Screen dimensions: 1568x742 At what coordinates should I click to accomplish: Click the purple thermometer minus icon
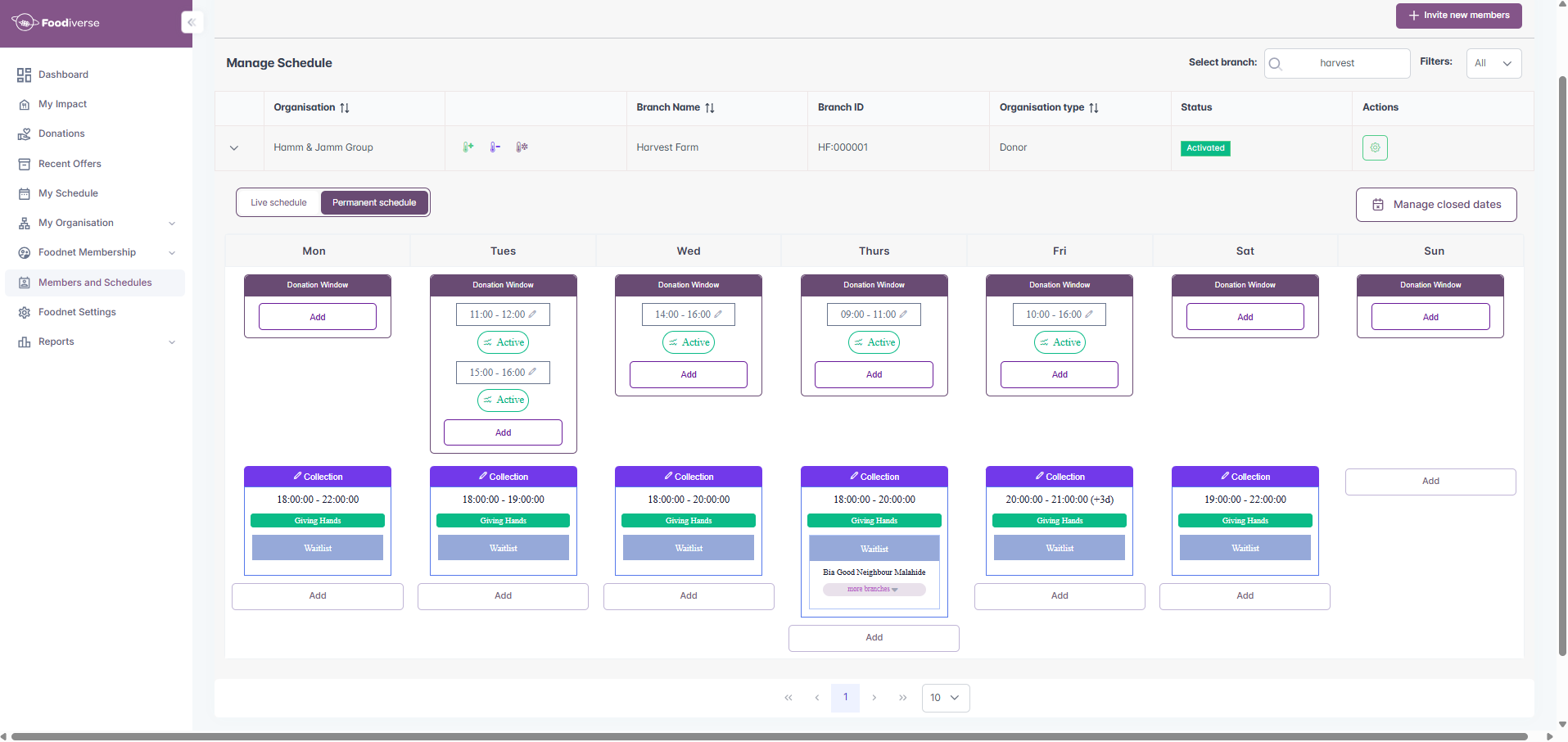pyautogui.click(x=495, y=147)
